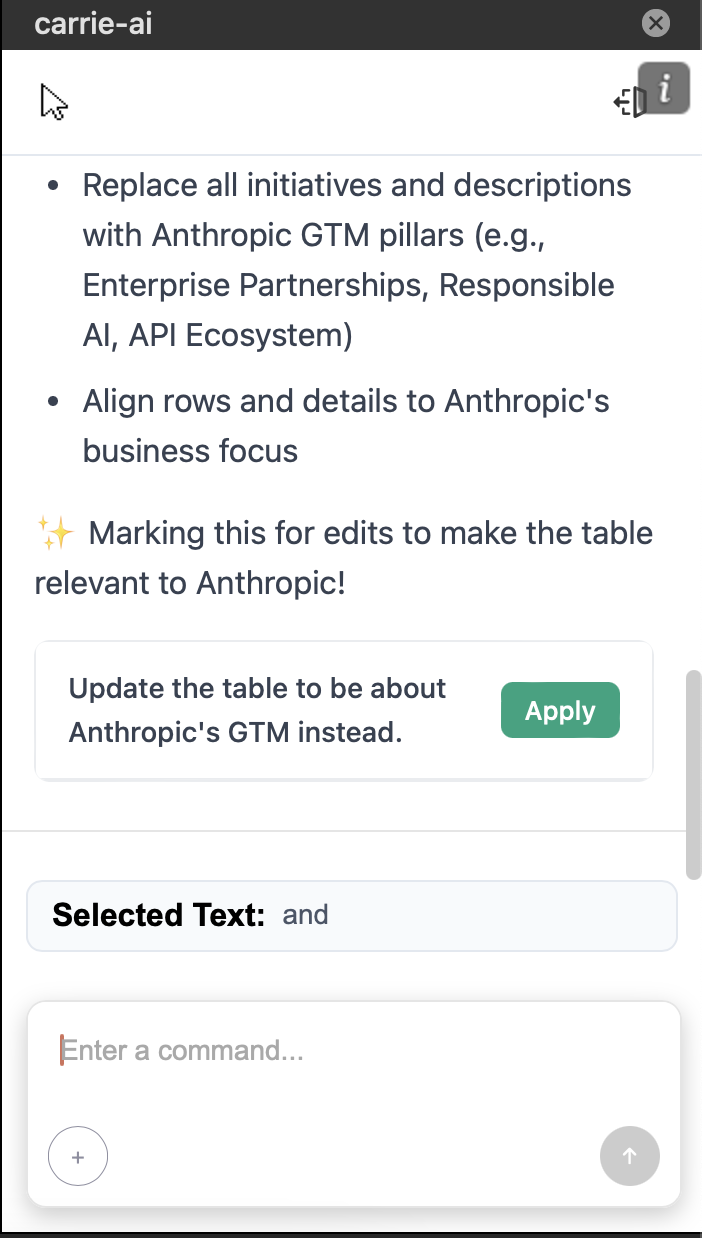Click the "Marking this for edits" paragraph
The width and height of the screenshot is (702, 1238).
[x=344, y=557]
